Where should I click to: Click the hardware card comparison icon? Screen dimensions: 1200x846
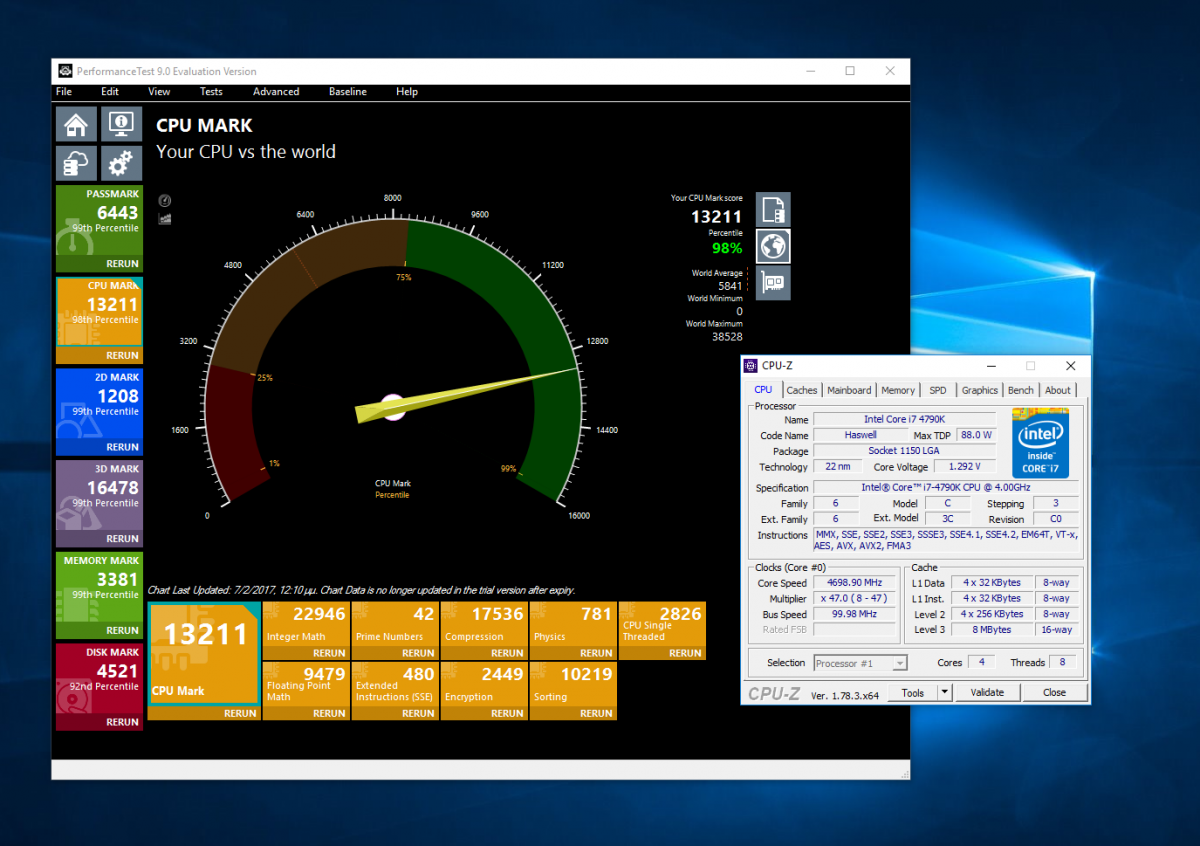point(773,283)
